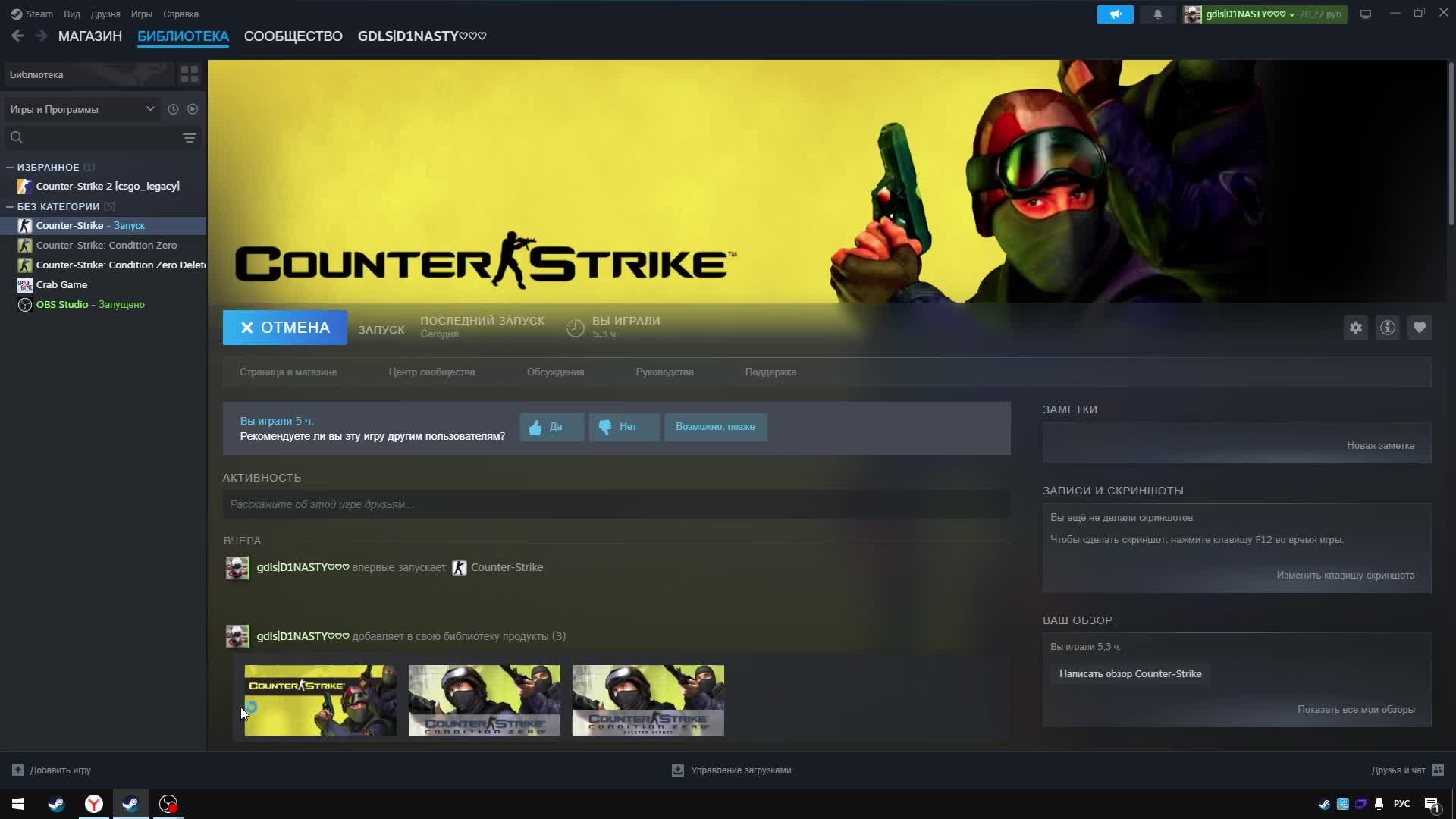The image size is (1456, 819).
Task: Open Condition Zero thumbnail in activity
Action: pyautogui.click(x=484, y=700)
